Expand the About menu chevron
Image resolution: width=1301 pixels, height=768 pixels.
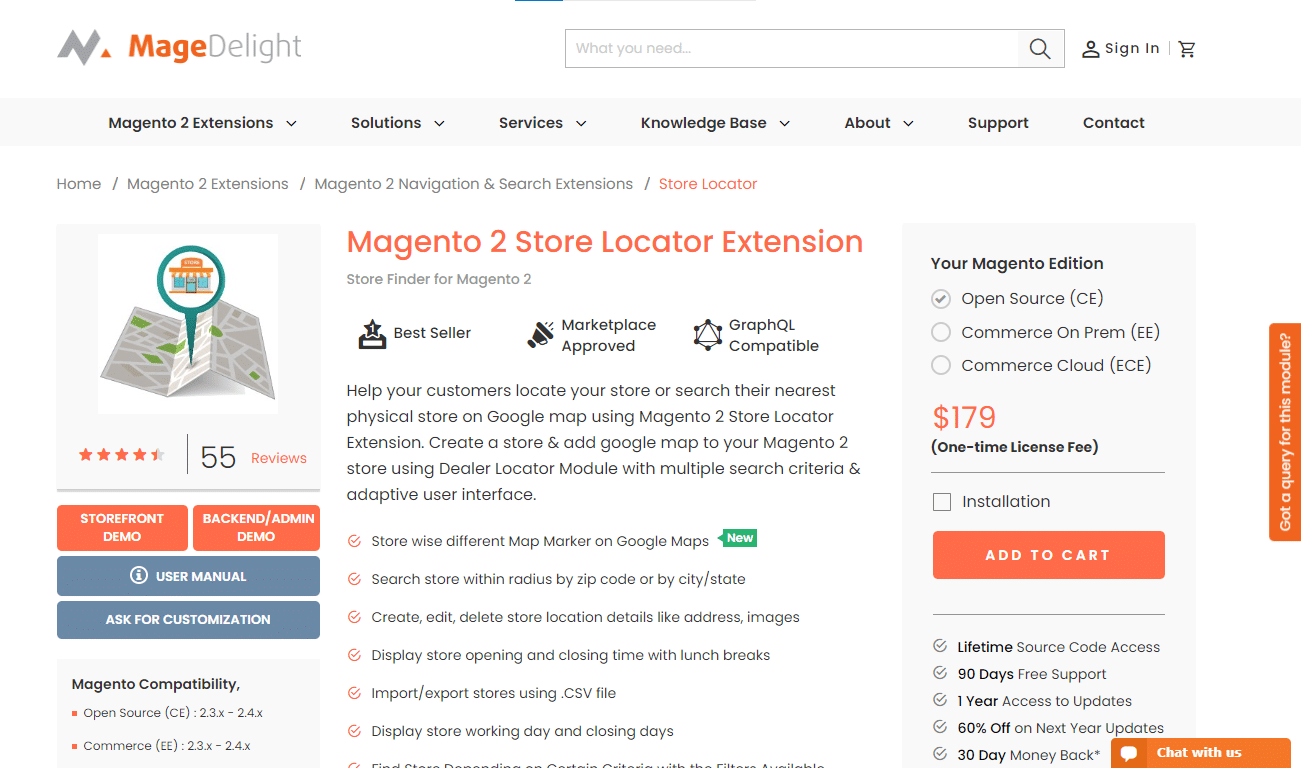pyautogui.click(x=908, y=124)
